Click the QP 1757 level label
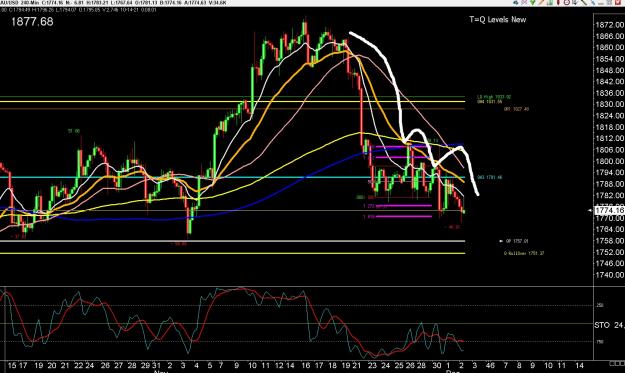This screenshot has height=373, width=625. pos(517,241)
